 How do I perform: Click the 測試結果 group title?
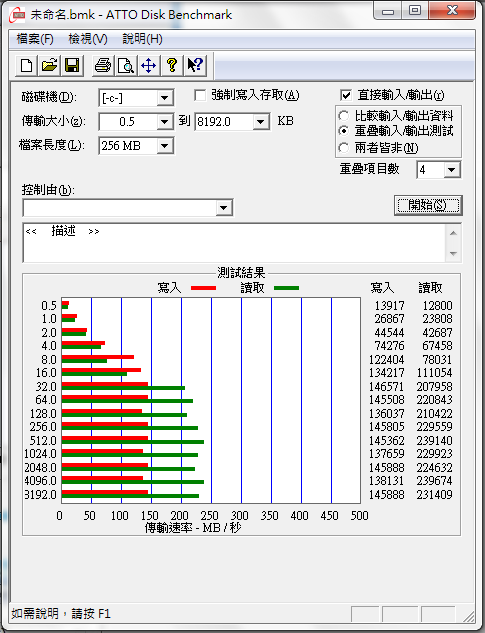point(241,273)
